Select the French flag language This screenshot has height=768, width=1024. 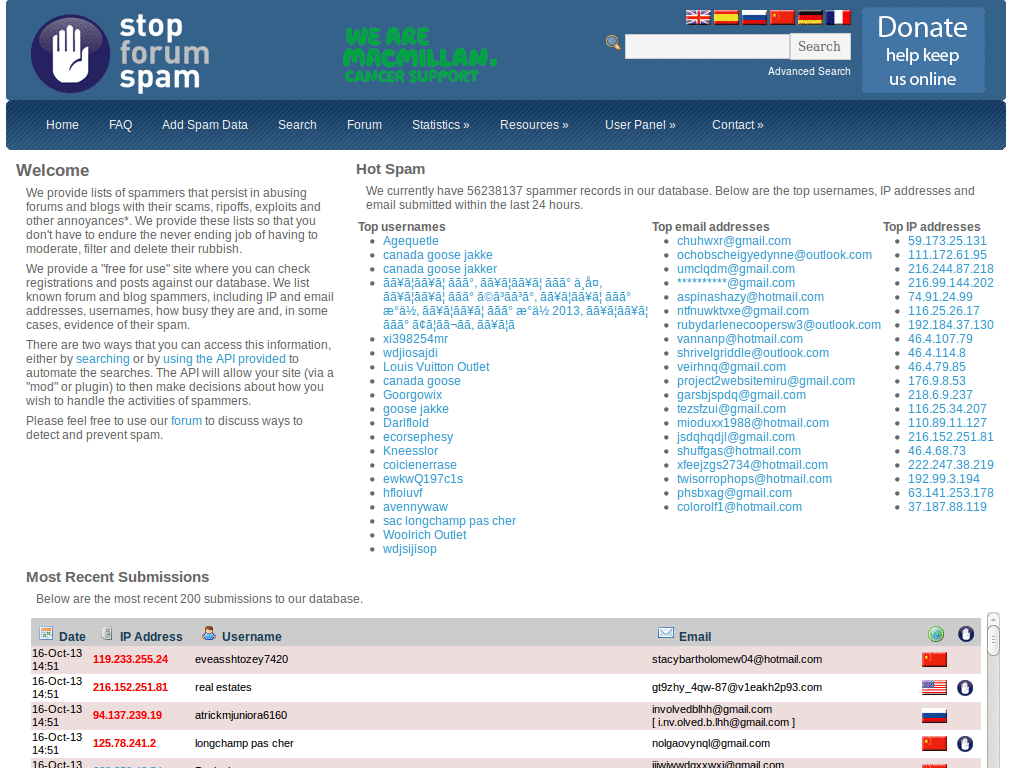point(838,18)
